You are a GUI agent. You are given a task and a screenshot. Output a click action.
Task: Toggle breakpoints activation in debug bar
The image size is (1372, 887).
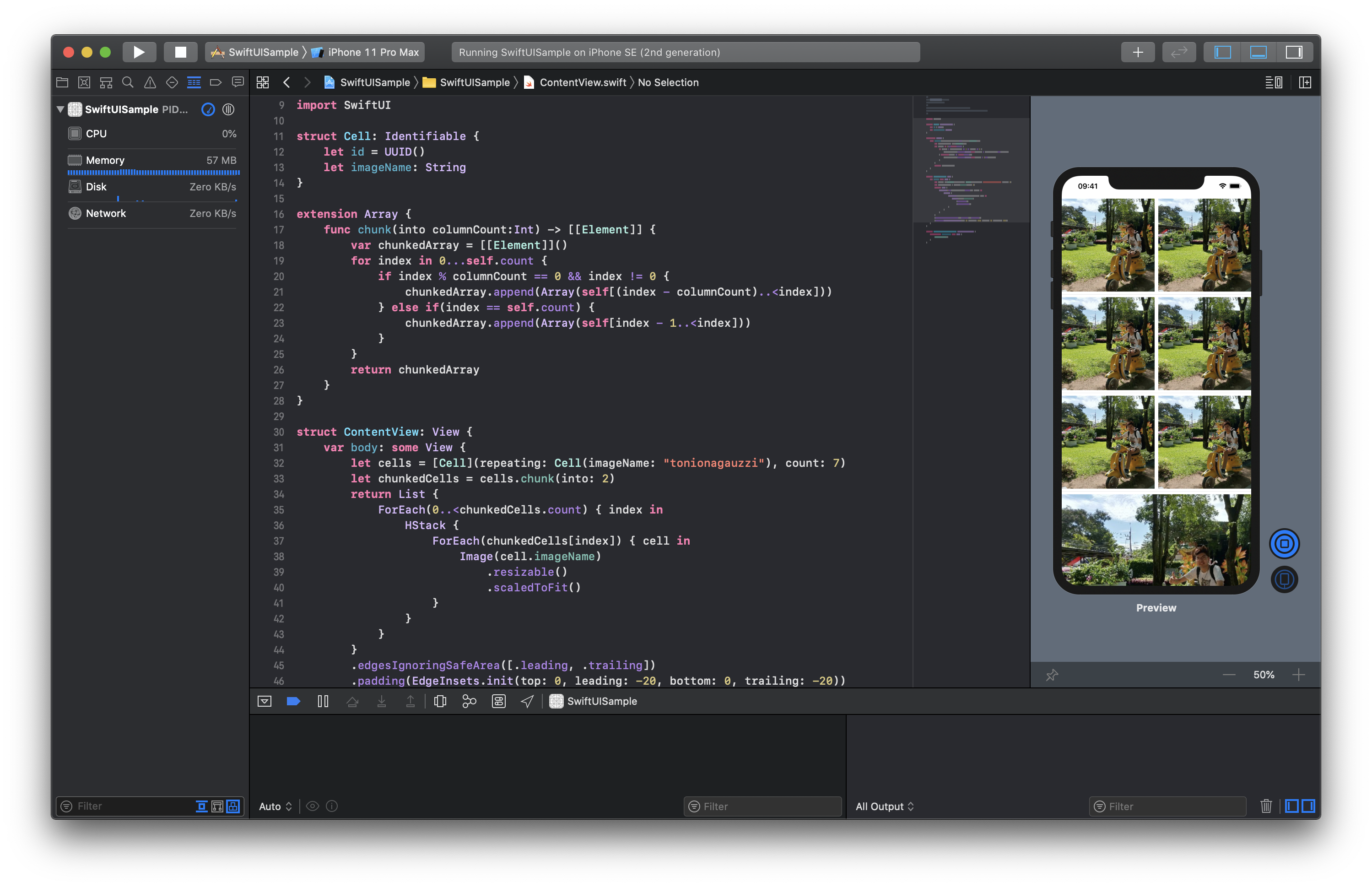click(293, 701)
